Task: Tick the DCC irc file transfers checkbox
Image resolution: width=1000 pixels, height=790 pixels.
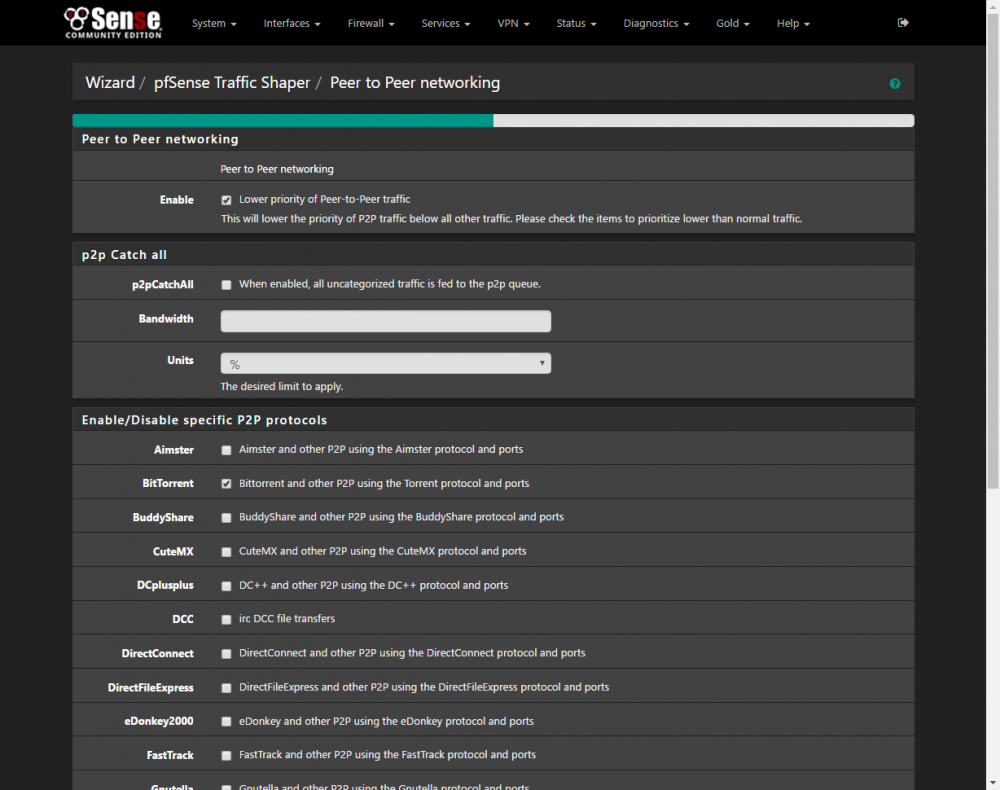Action: (226, 620)
